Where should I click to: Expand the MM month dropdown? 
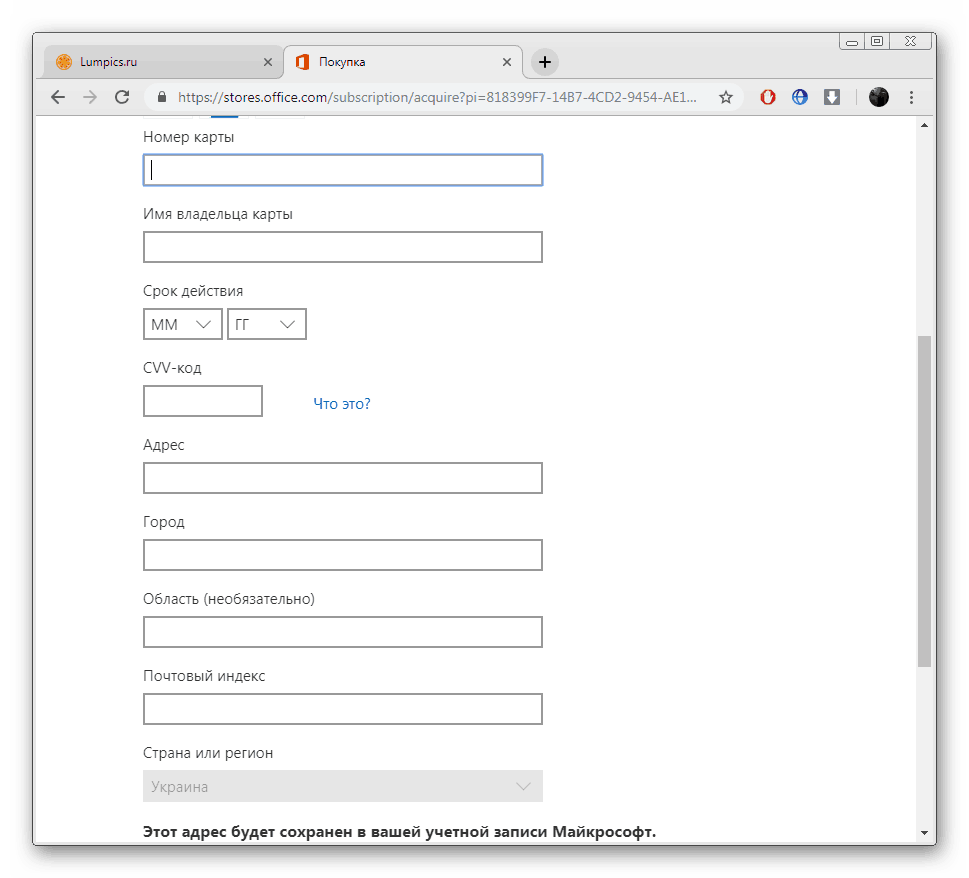pyautogui.click(x=183, y=324)
